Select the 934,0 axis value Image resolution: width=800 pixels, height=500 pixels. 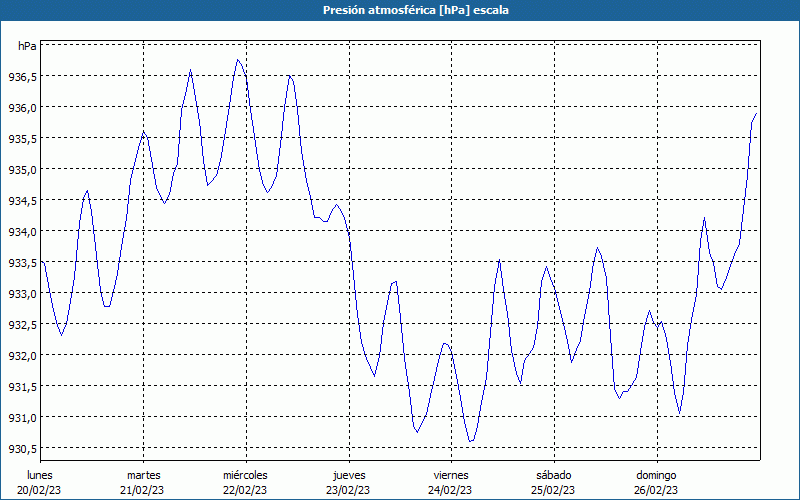[22, 232]
